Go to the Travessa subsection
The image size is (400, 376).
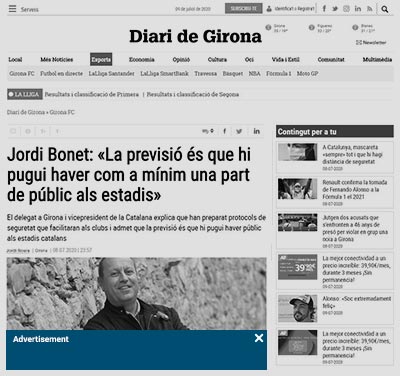coord(206,74)
